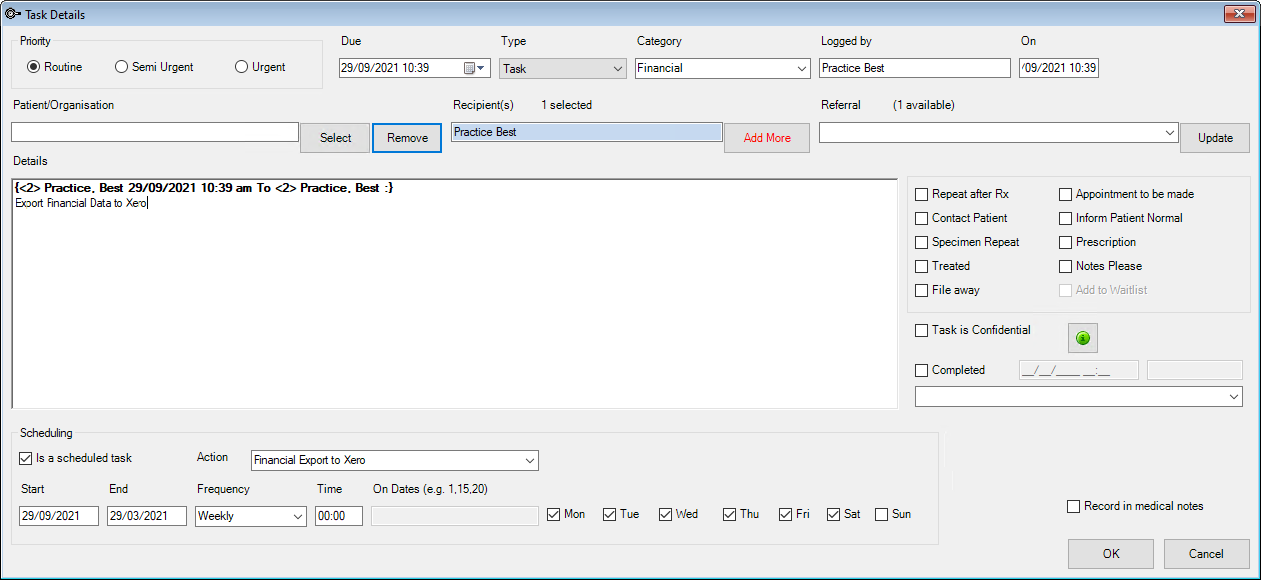Enable Appointment to be made checkbox
The image size is (1261, 580).
point(1066,194)
